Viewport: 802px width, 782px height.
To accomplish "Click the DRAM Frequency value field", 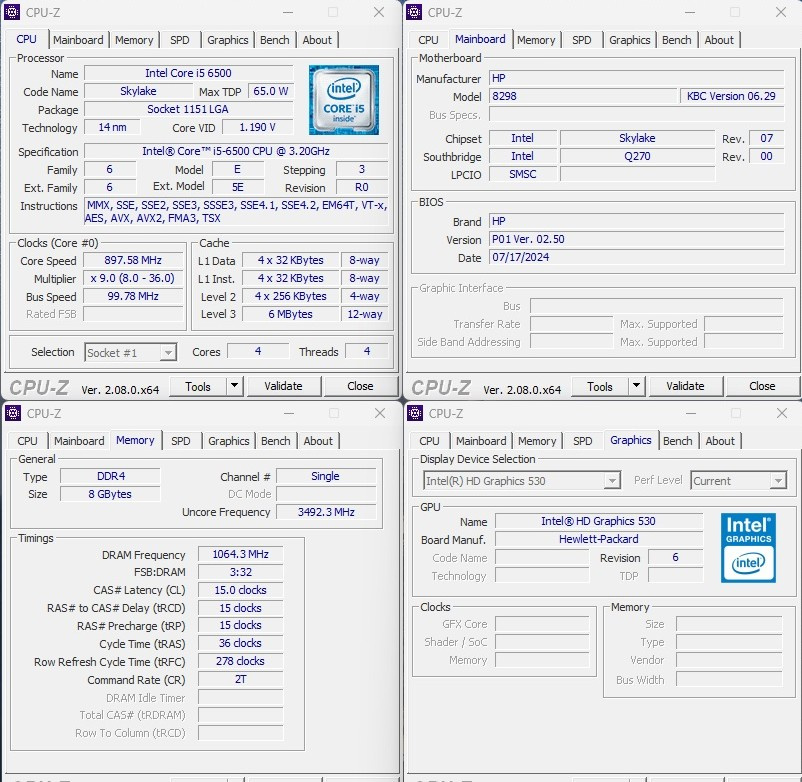I will coord(240,555).
